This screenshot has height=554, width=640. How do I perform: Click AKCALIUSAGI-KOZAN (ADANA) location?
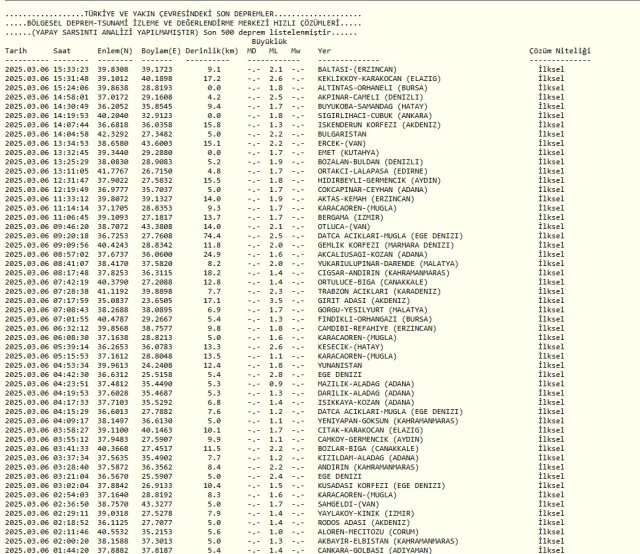pyautogui.click(x=372, y=254)
